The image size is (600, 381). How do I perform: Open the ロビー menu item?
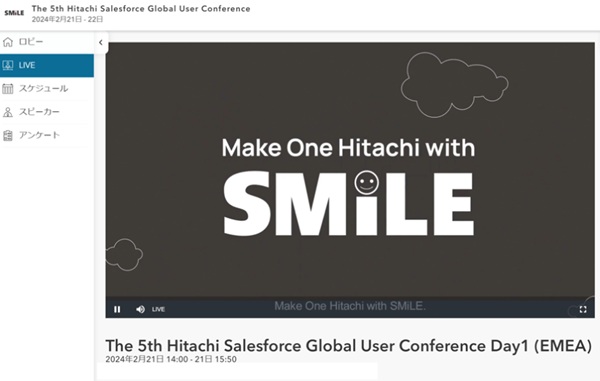(x=47, y=42)
